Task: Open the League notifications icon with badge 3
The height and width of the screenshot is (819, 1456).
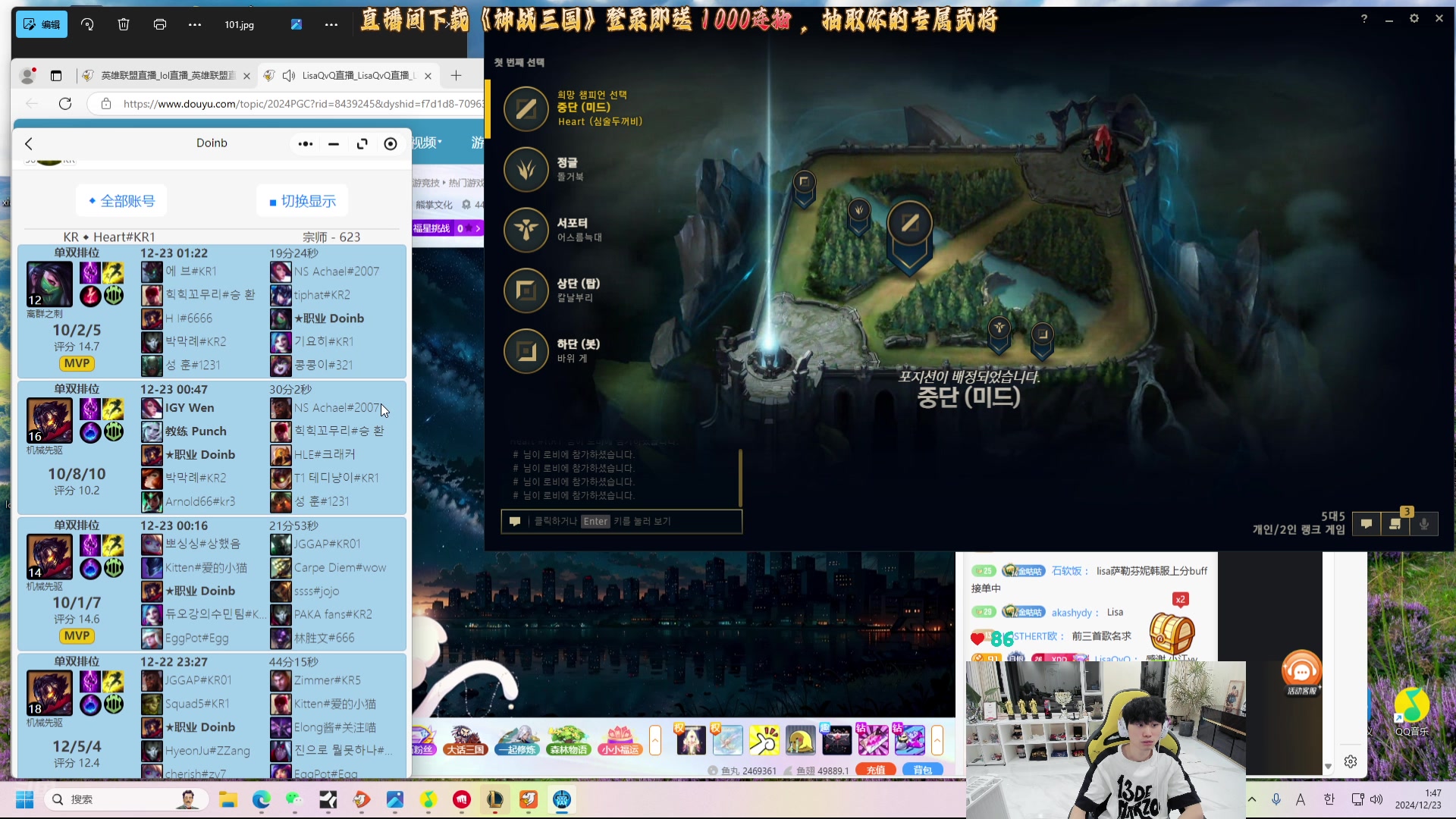Action: (1395, 524)
